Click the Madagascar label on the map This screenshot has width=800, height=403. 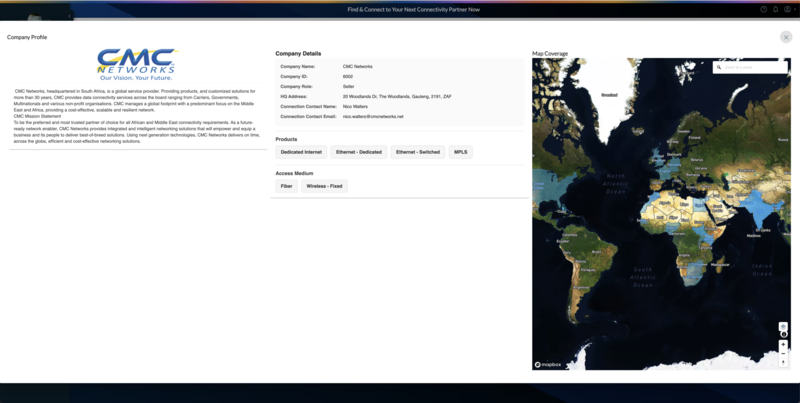pos(720,265)
